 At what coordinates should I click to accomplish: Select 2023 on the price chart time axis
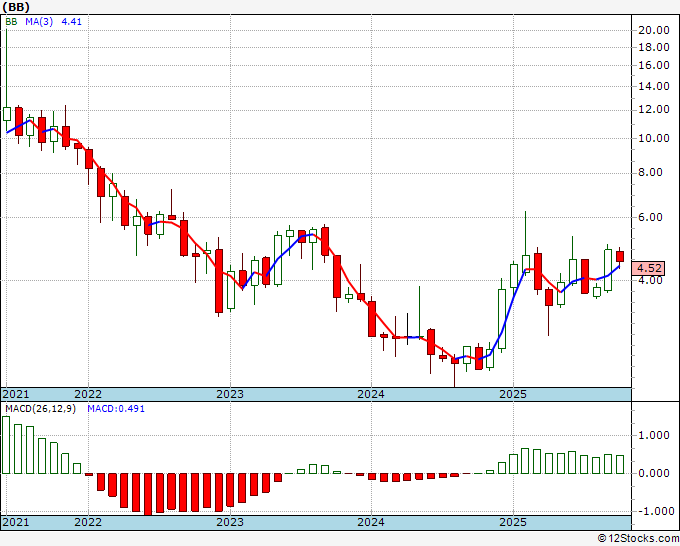tap(230, 394)
